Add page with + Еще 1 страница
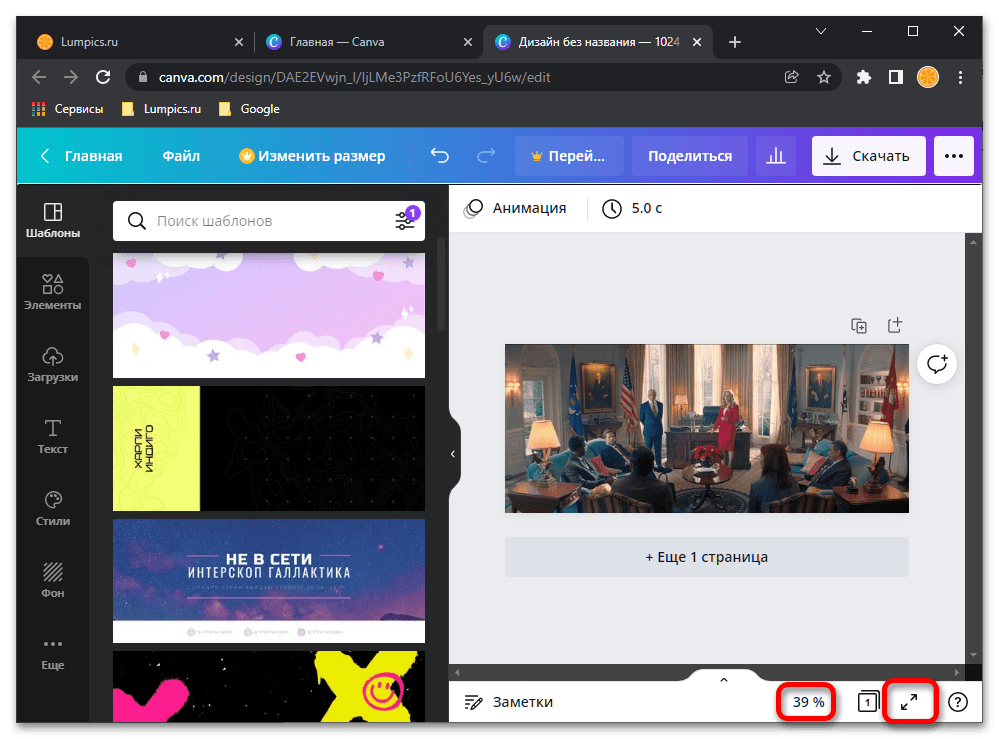The height and width of the screenshot is (739, 999). [x=707, y=557]
